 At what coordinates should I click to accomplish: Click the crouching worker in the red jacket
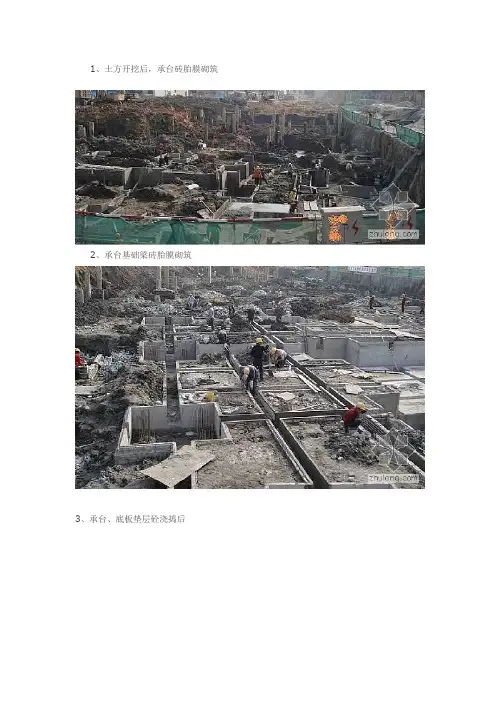coord(355,416)
